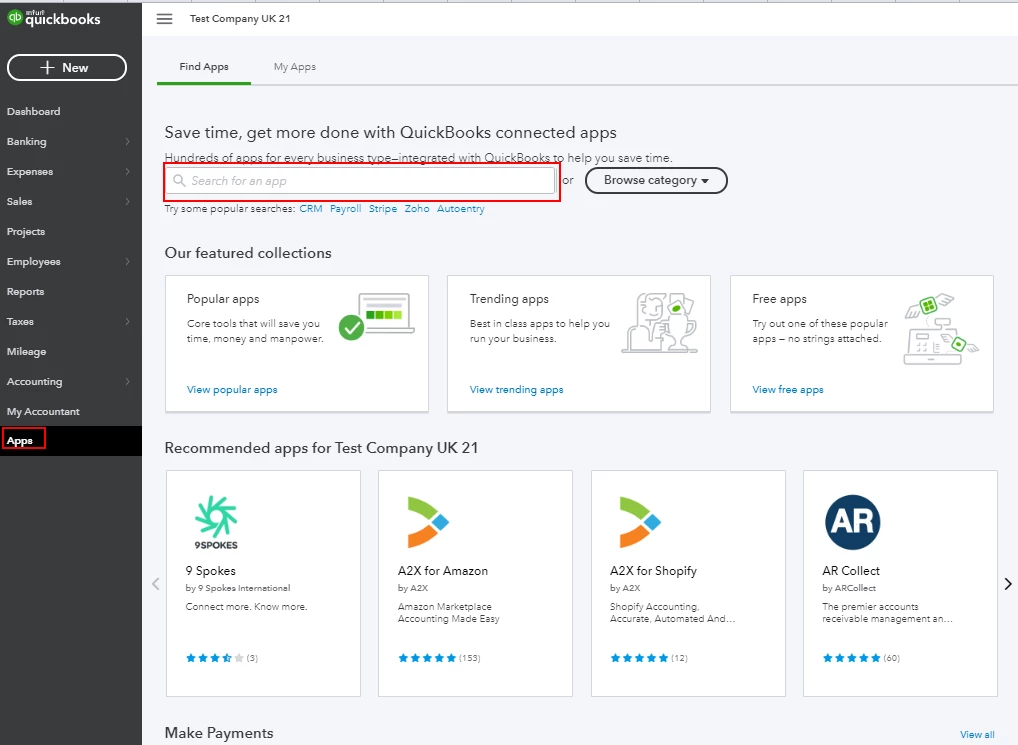
Task: Click the AR Collect logo
Action: click(x=852, y=522)
